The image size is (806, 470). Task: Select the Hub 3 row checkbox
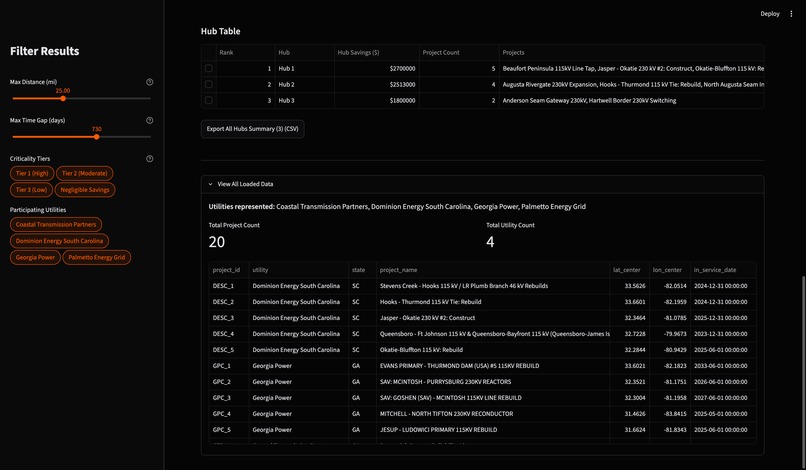tap(209, 100)
